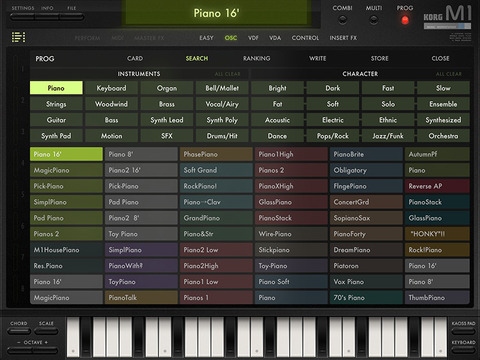Select the Piano1High program
Screen dimensions: 480x360
pos(291,154)
